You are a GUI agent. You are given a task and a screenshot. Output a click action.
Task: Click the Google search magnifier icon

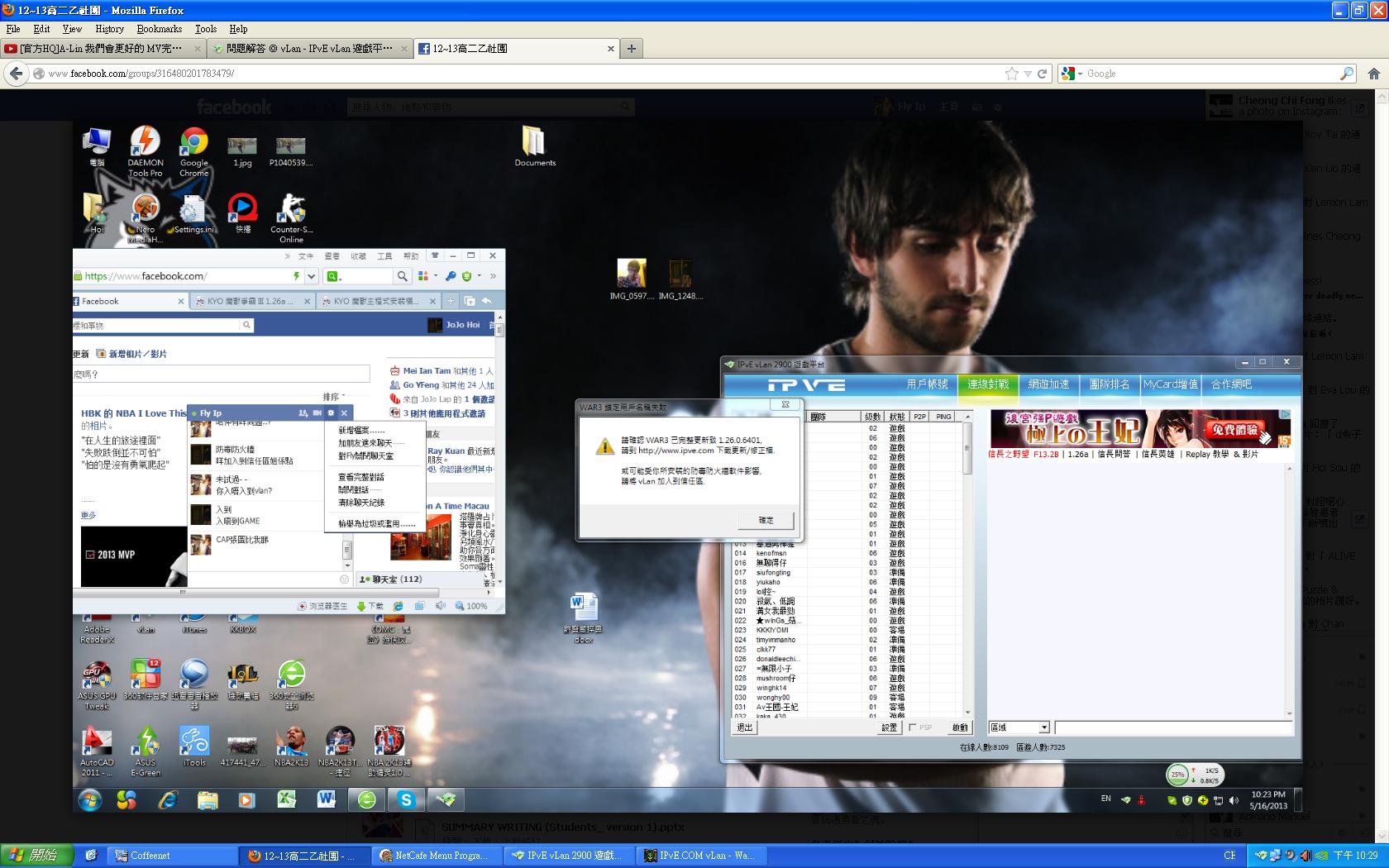[1346, 74]
